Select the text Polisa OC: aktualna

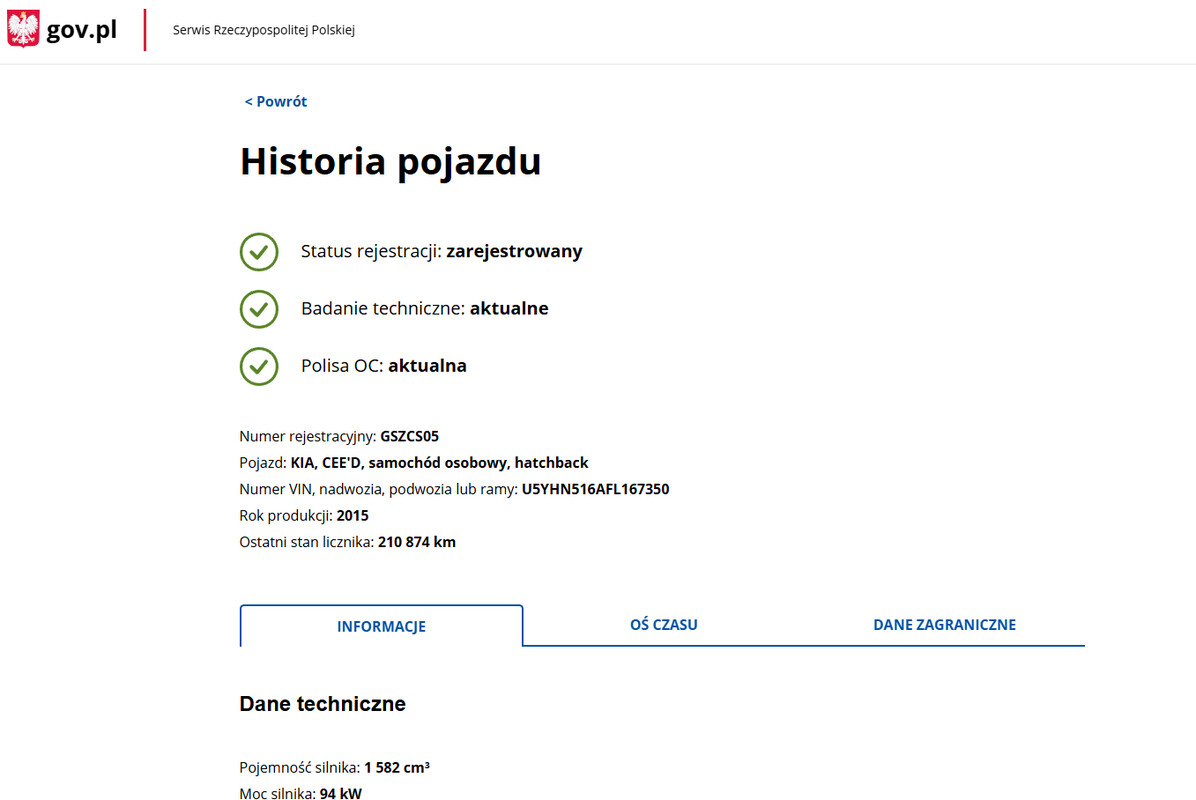384,366
